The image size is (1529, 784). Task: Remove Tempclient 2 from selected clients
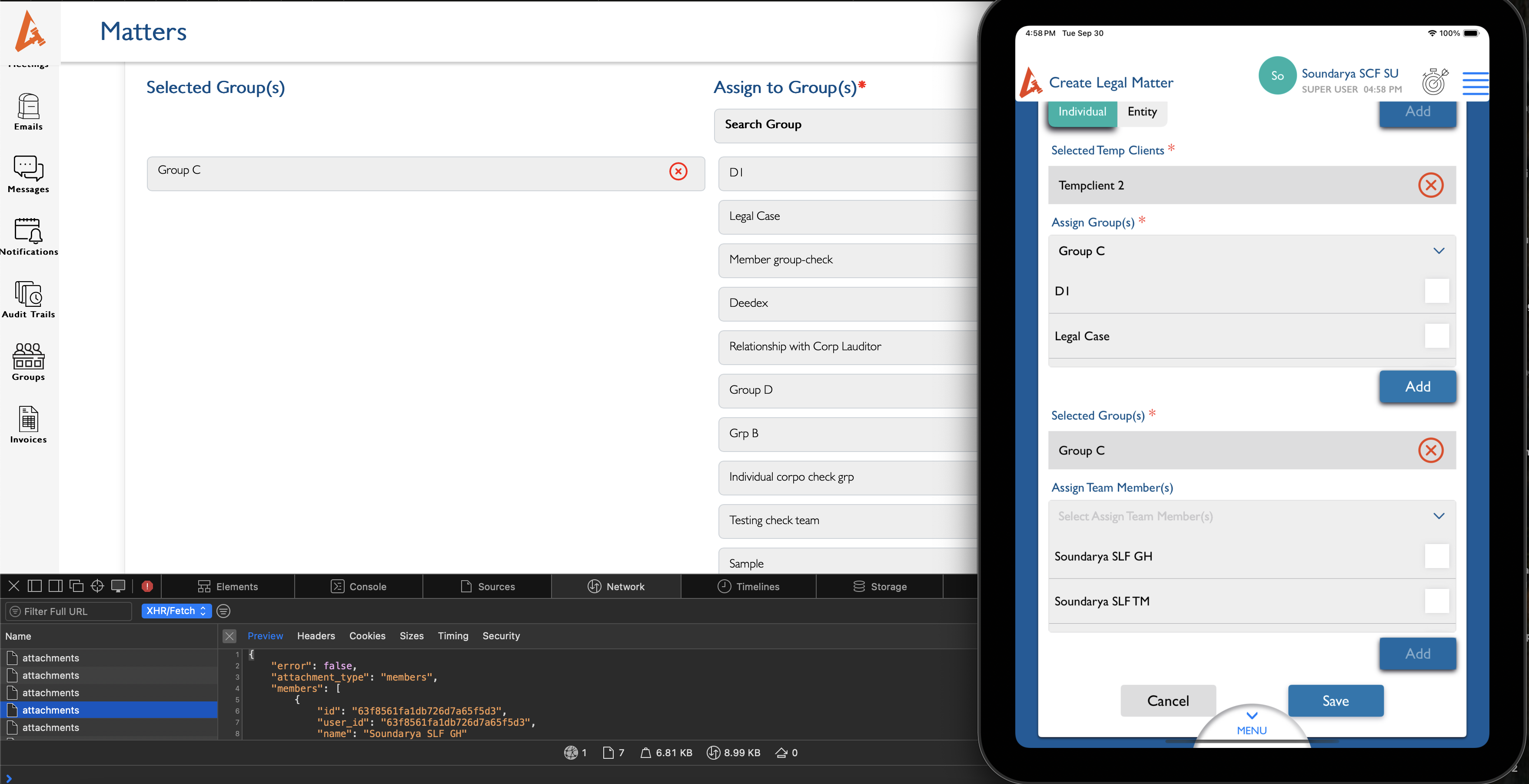pos(1430,185)
